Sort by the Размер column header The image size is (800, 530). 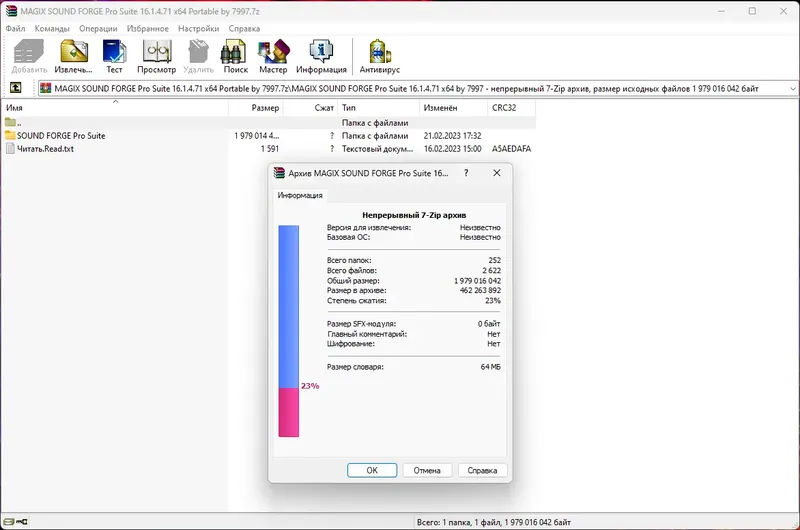pyautogui.click(x=256, y=108)
